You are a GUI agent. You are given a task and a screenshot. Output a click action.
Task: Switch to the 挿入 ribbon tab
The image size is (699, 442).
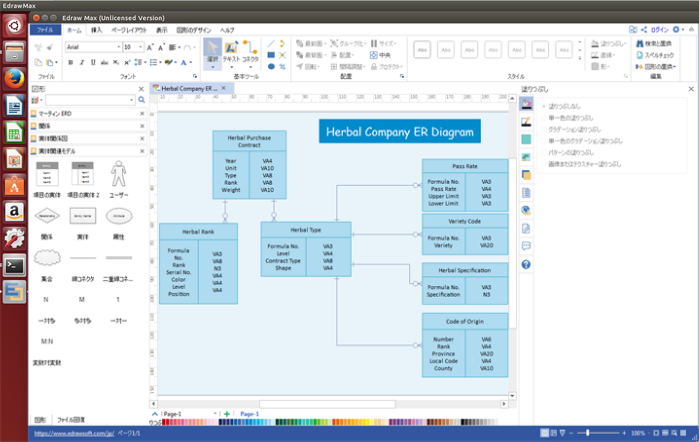pos(97,30)
